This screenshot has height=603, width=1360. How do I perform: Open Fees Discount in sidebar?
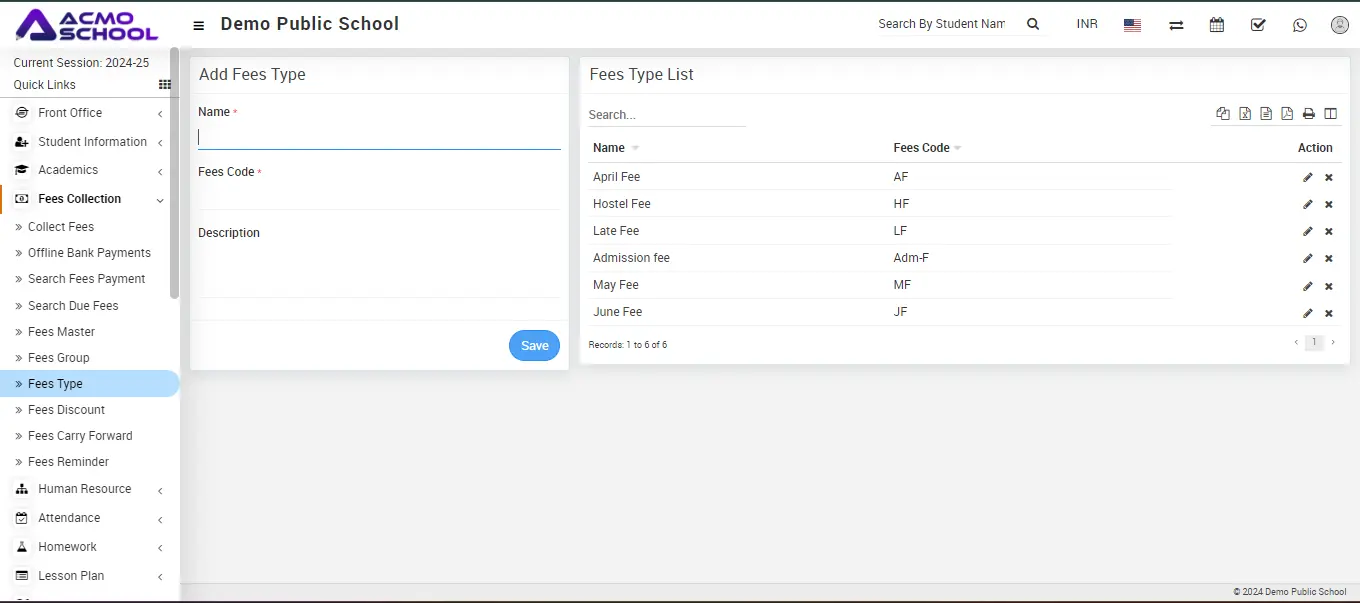coord(66,410)
